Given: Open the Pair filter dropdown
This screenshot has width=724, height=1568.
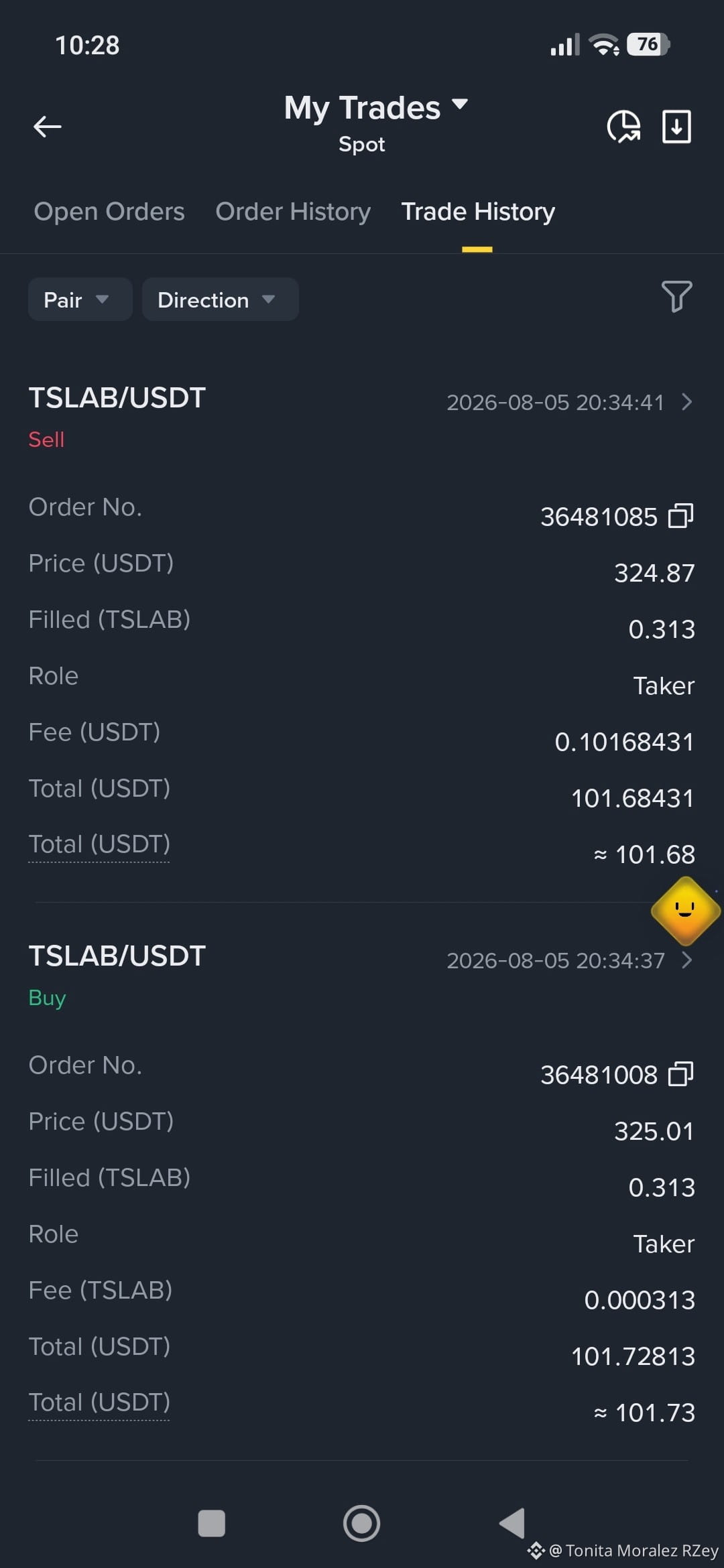Looking at the screenshot, I should [x=80, y=300].
